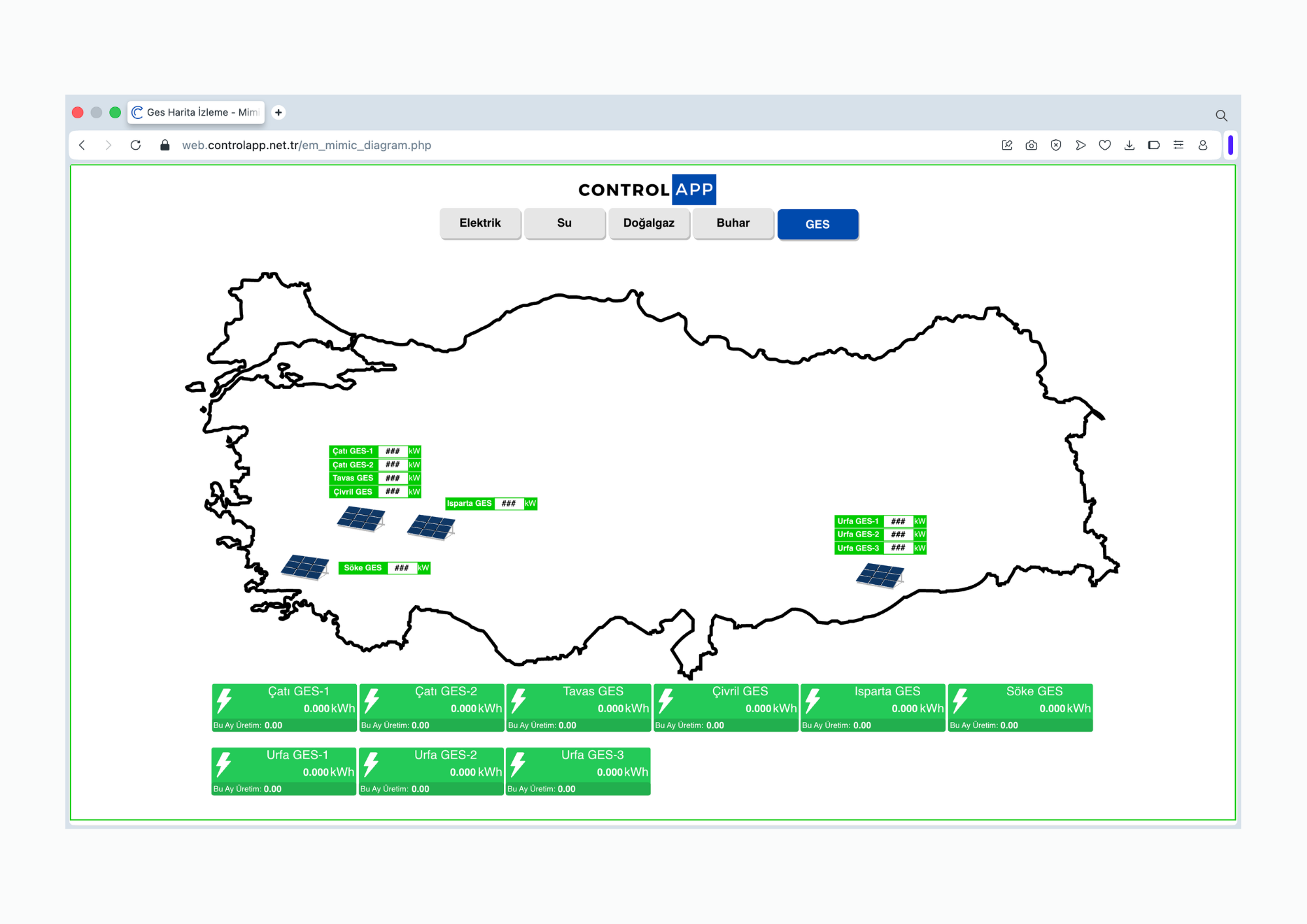Click lightning bolt on Tavas GES card
The image size is (1307, 924).
(x=519, y=701)
